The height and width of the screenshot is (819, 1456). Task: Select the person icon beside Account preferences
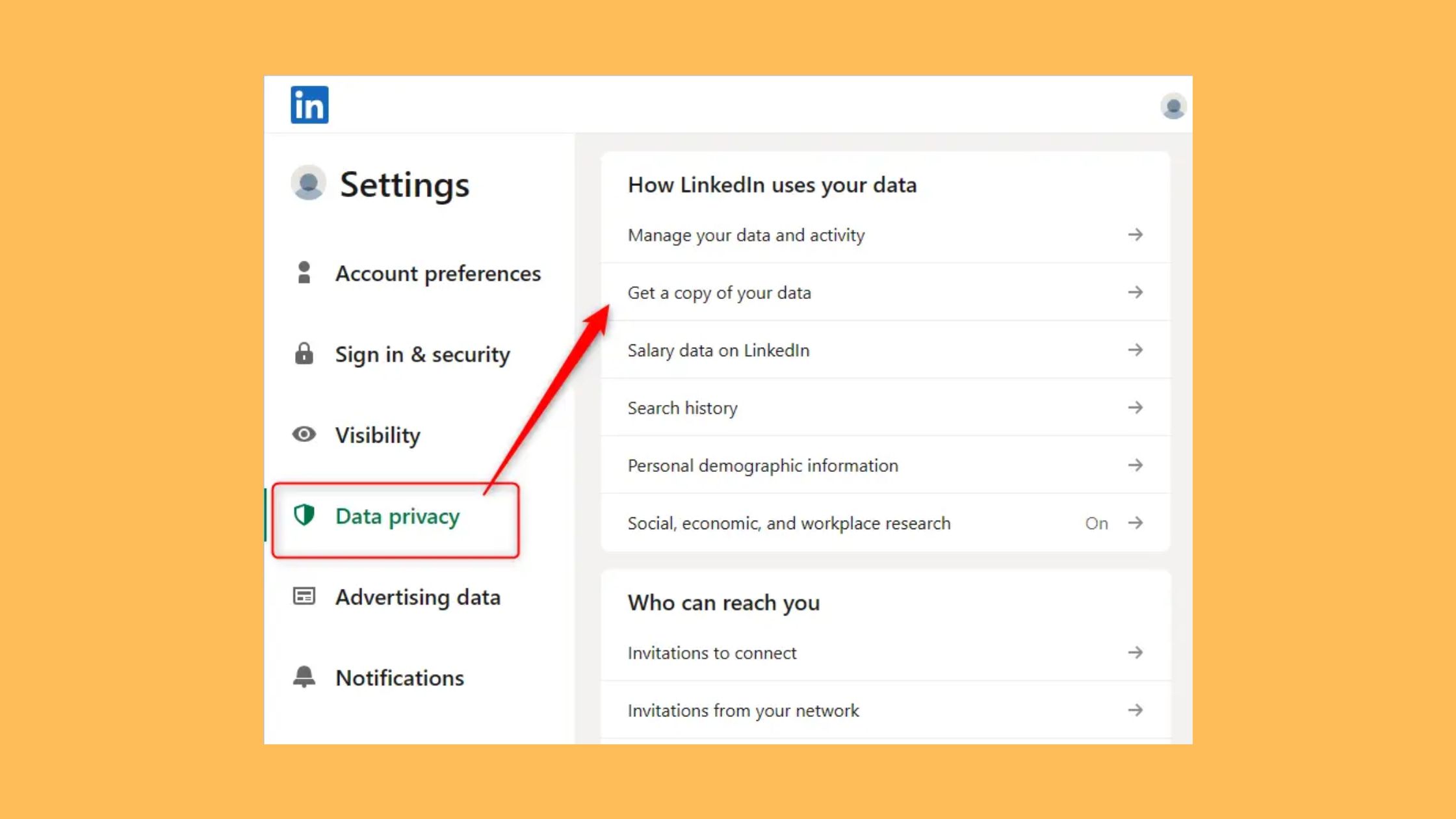click(305, 273)
